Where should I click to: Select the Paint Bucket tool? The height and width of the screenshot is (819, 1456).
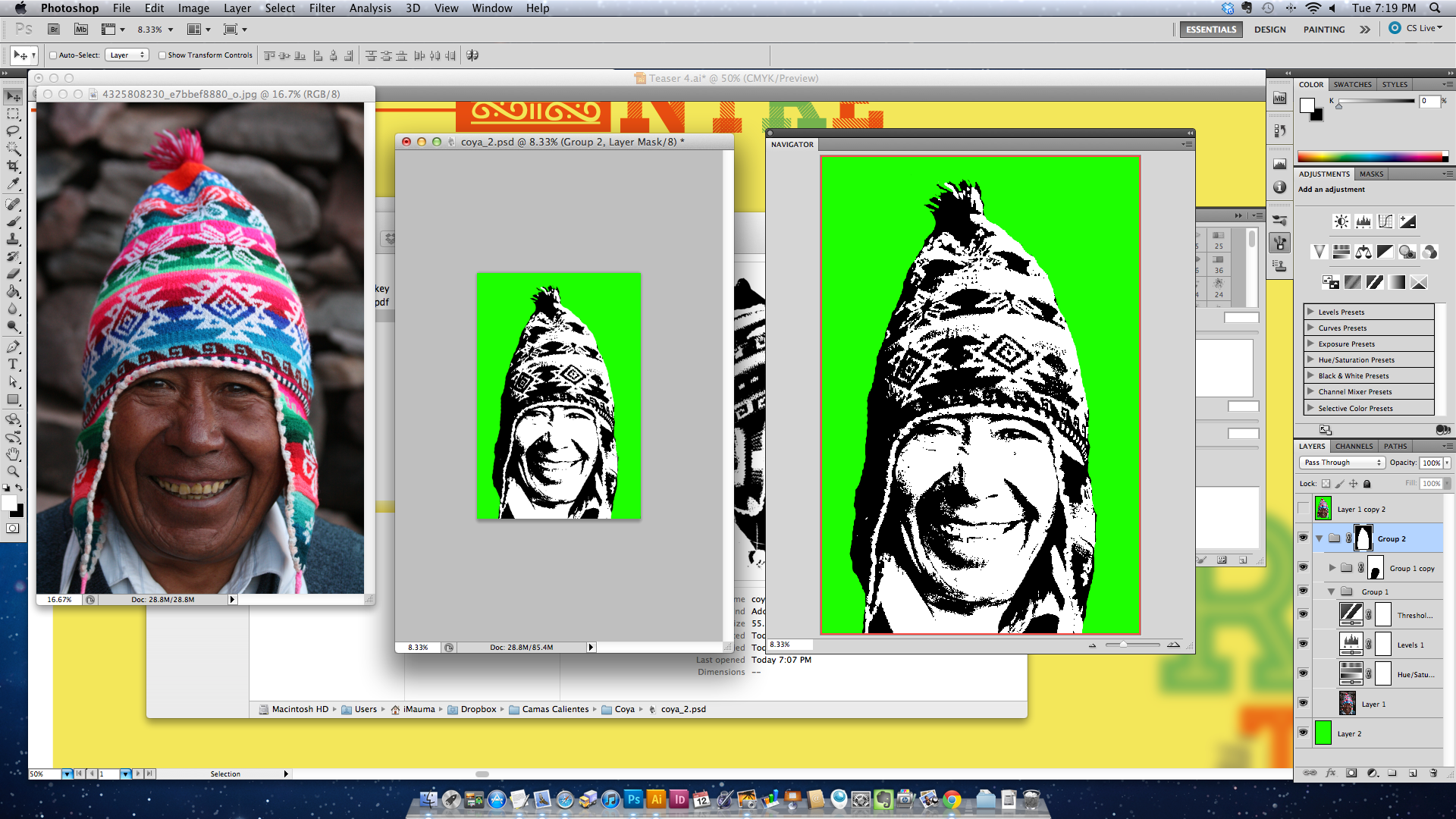[13, 291]
